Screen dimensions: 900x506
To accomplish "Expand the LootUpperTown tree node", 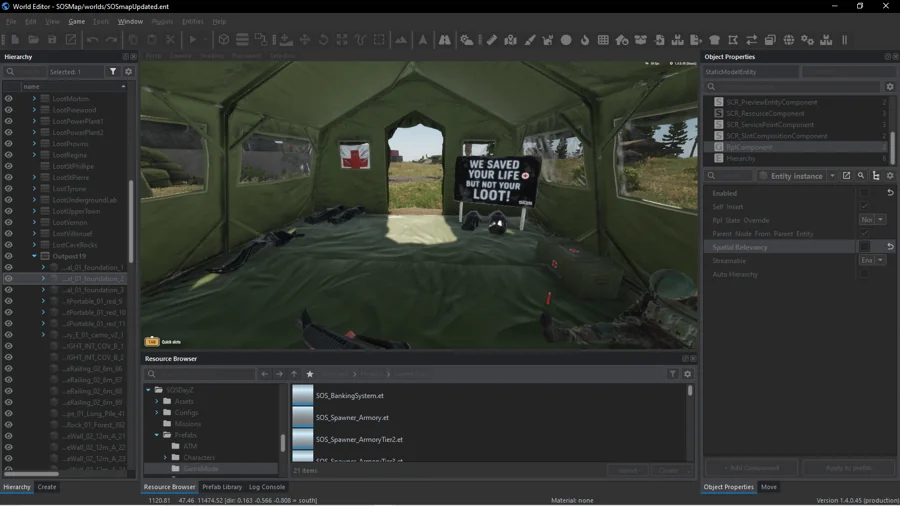I will (x=34, y=211).
